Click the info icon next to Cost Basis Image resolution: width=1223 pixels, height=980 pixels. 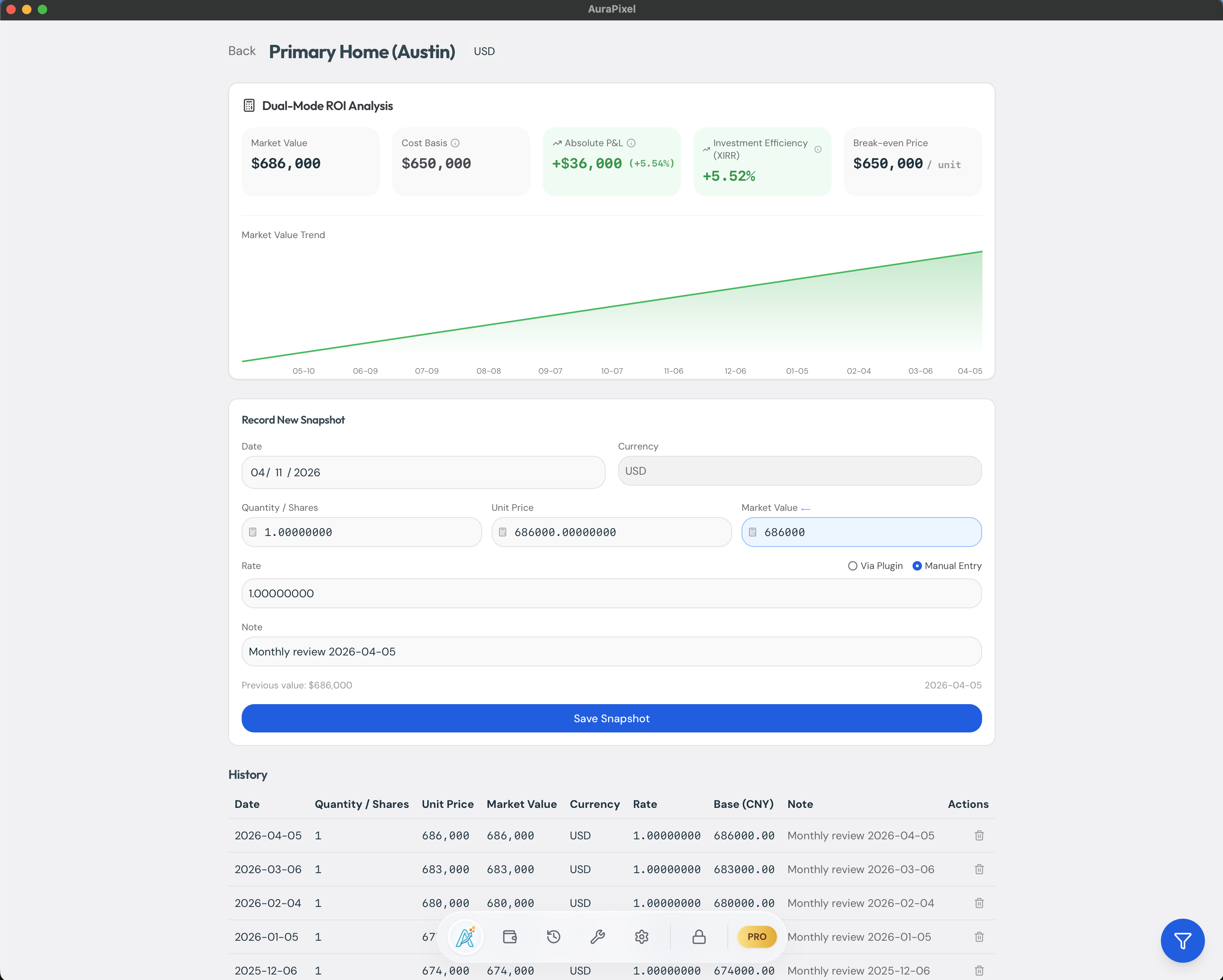pos(455,143)
